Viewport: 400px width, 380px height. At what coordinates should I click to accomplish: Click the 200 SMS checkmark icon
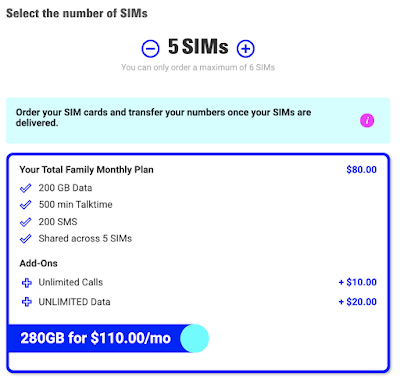26,222
